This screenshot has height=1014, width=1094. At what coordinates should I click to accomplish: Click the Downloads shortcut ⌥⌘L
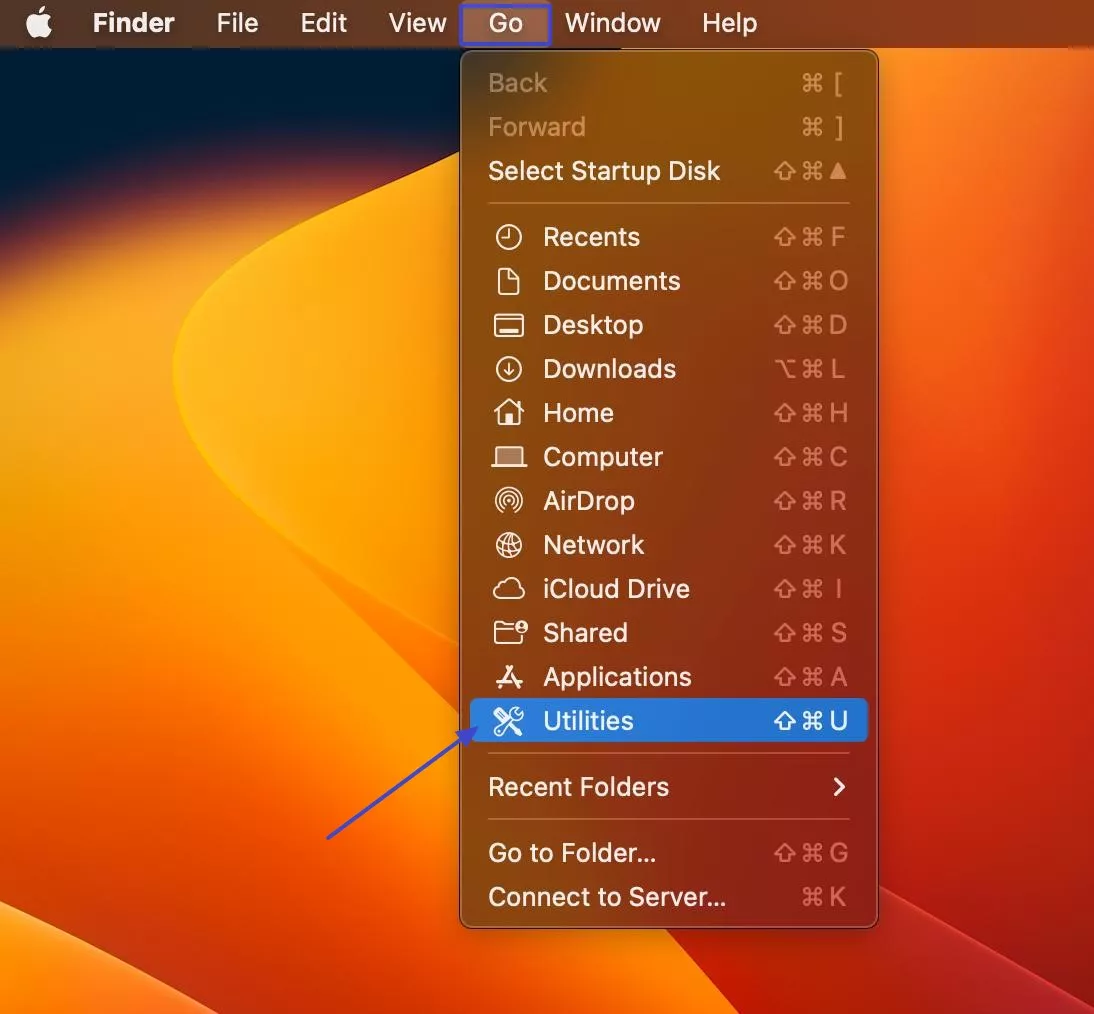click(811, 369)
